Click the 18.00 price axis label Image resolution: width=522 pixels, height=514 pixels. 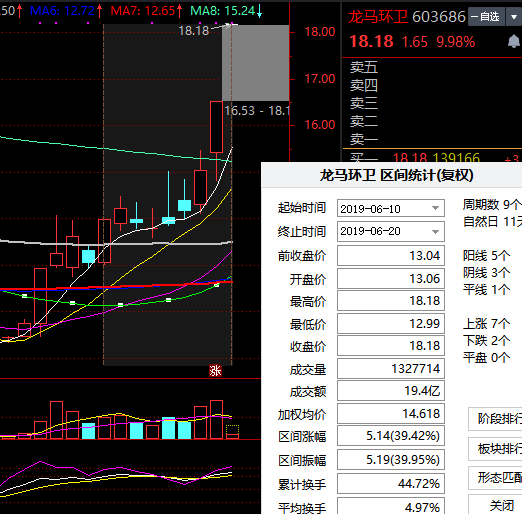tap(319, 32)
